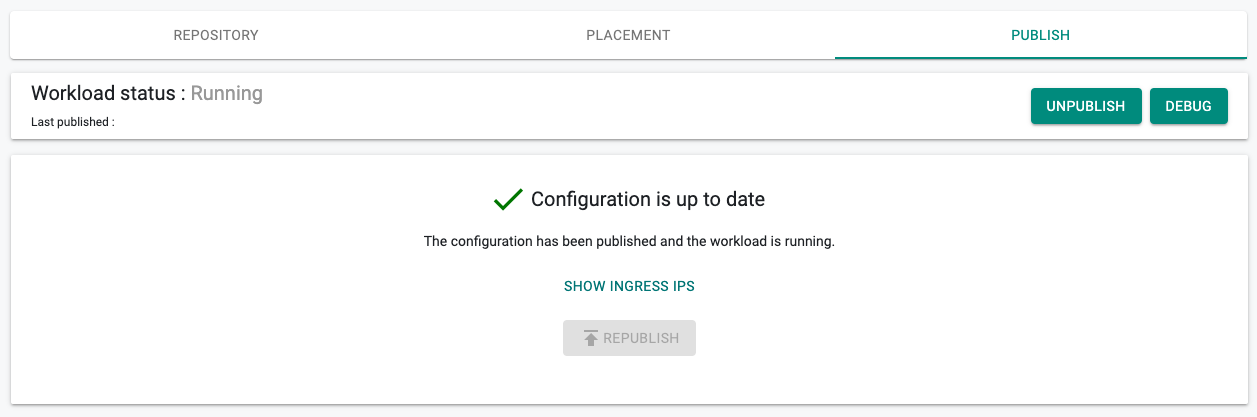Unpublish the running workload
The image size is (1257, 417).
point(1086,106)
